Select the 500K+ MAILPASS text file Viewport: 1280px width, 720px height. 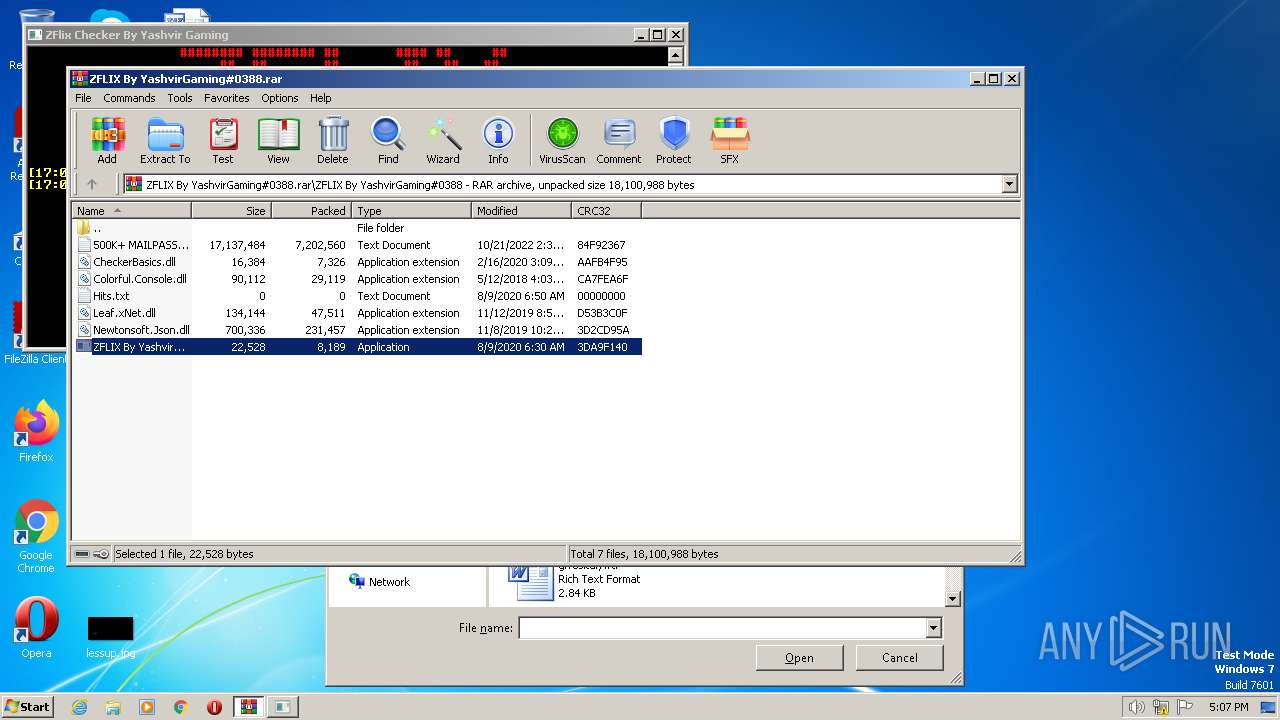point(358,245)
